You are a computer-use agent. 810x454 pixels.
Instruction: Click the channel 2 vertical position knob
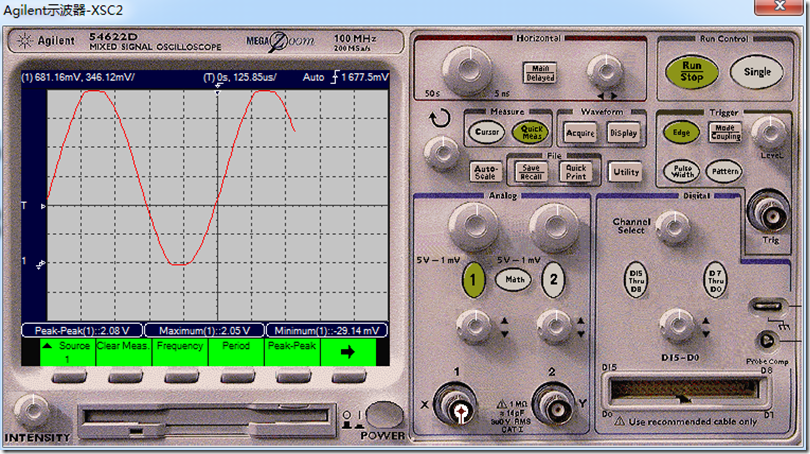tap(554, 326)
